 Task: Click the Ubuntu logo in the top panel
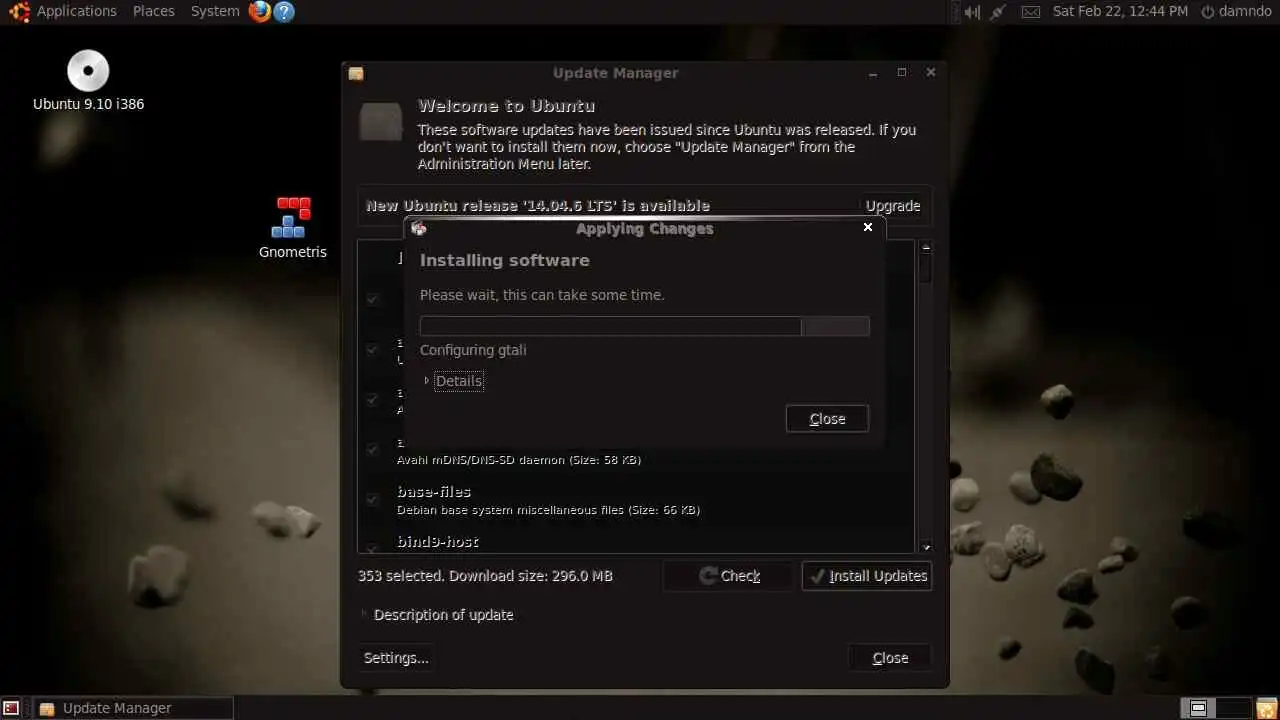click(19, 12)
